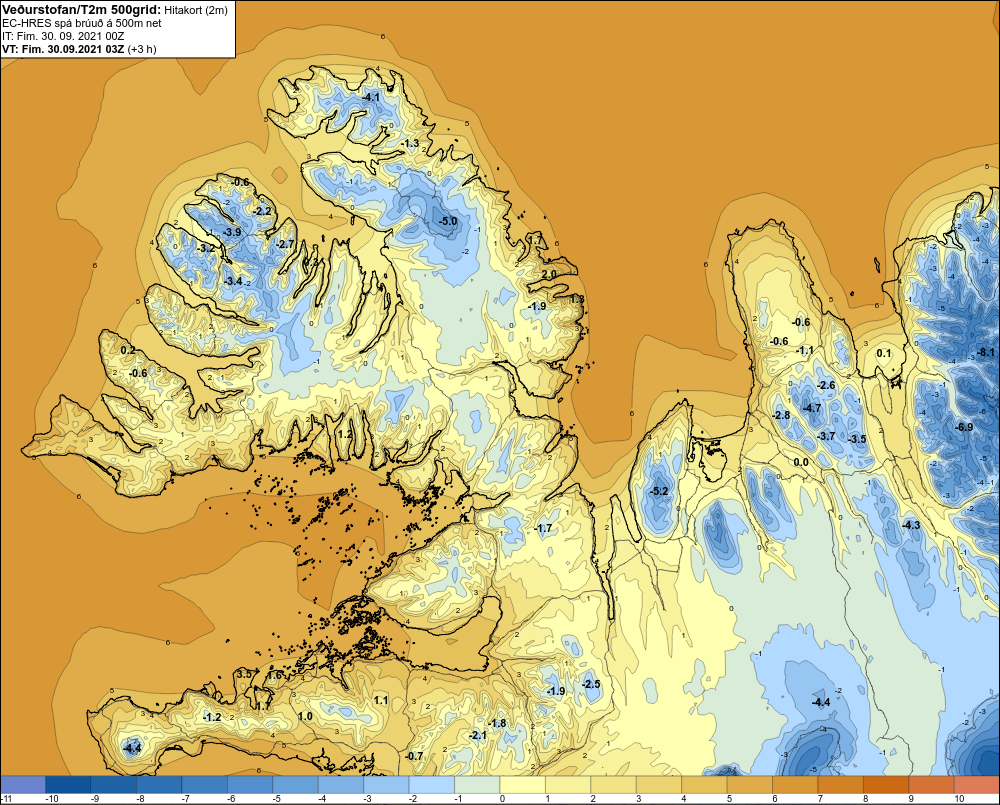Select the -2.5 temperature value
Viewport: 1000px width, 805px height.
(592, 684)
